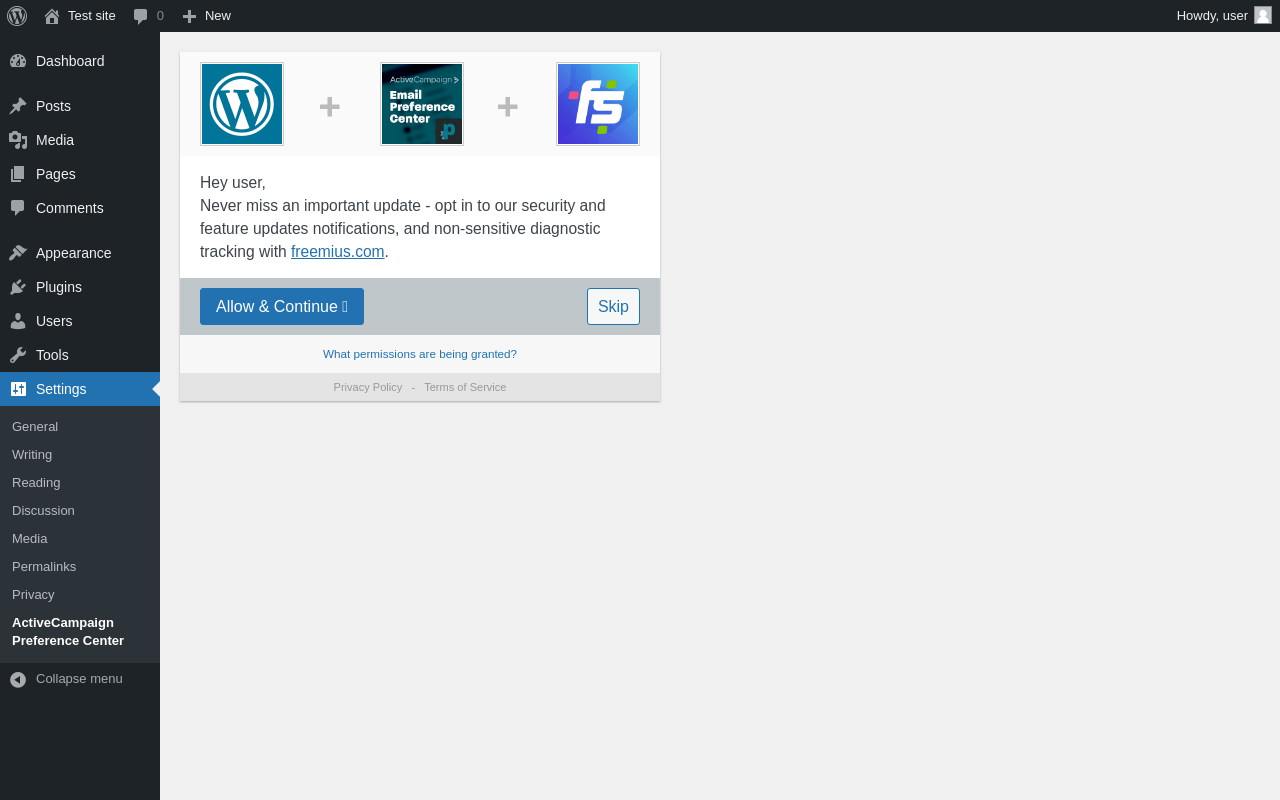Open the New content menu
This screenshot has height=800, width=1280.
(207, 16)
